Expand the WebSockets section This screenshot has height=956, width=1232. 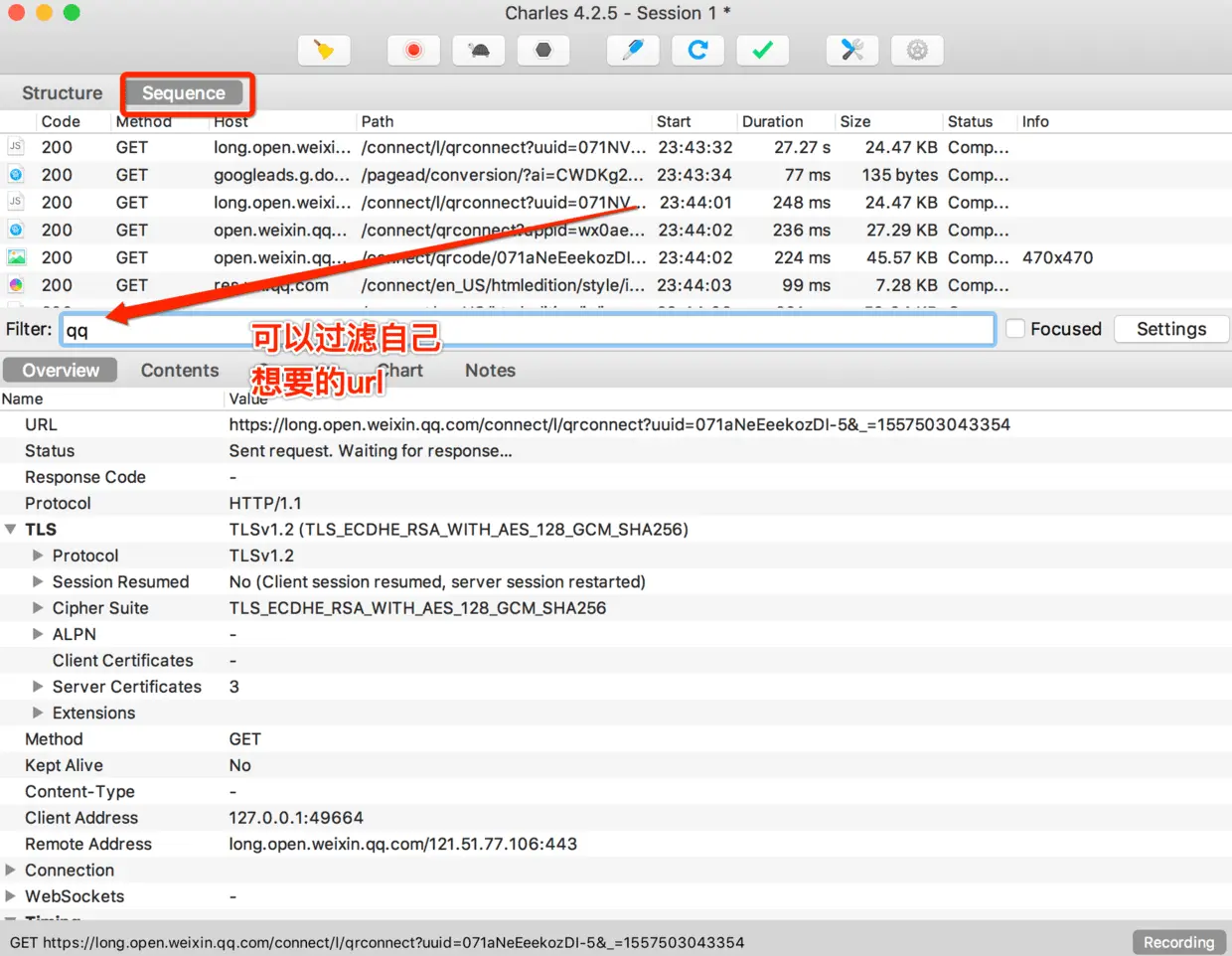(x=11, y=896)
